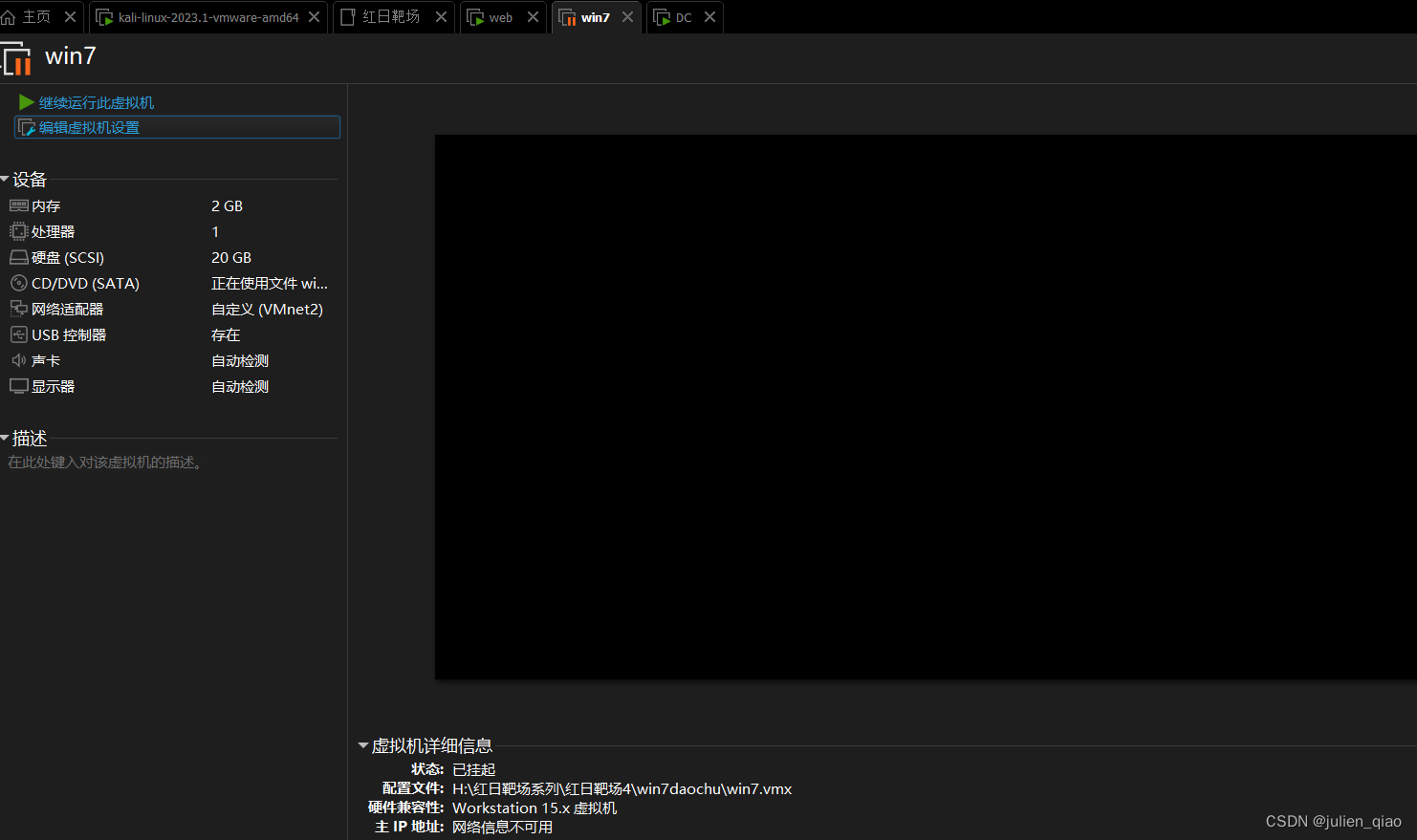Click the home icon in 主页 tab

(8, 17)
